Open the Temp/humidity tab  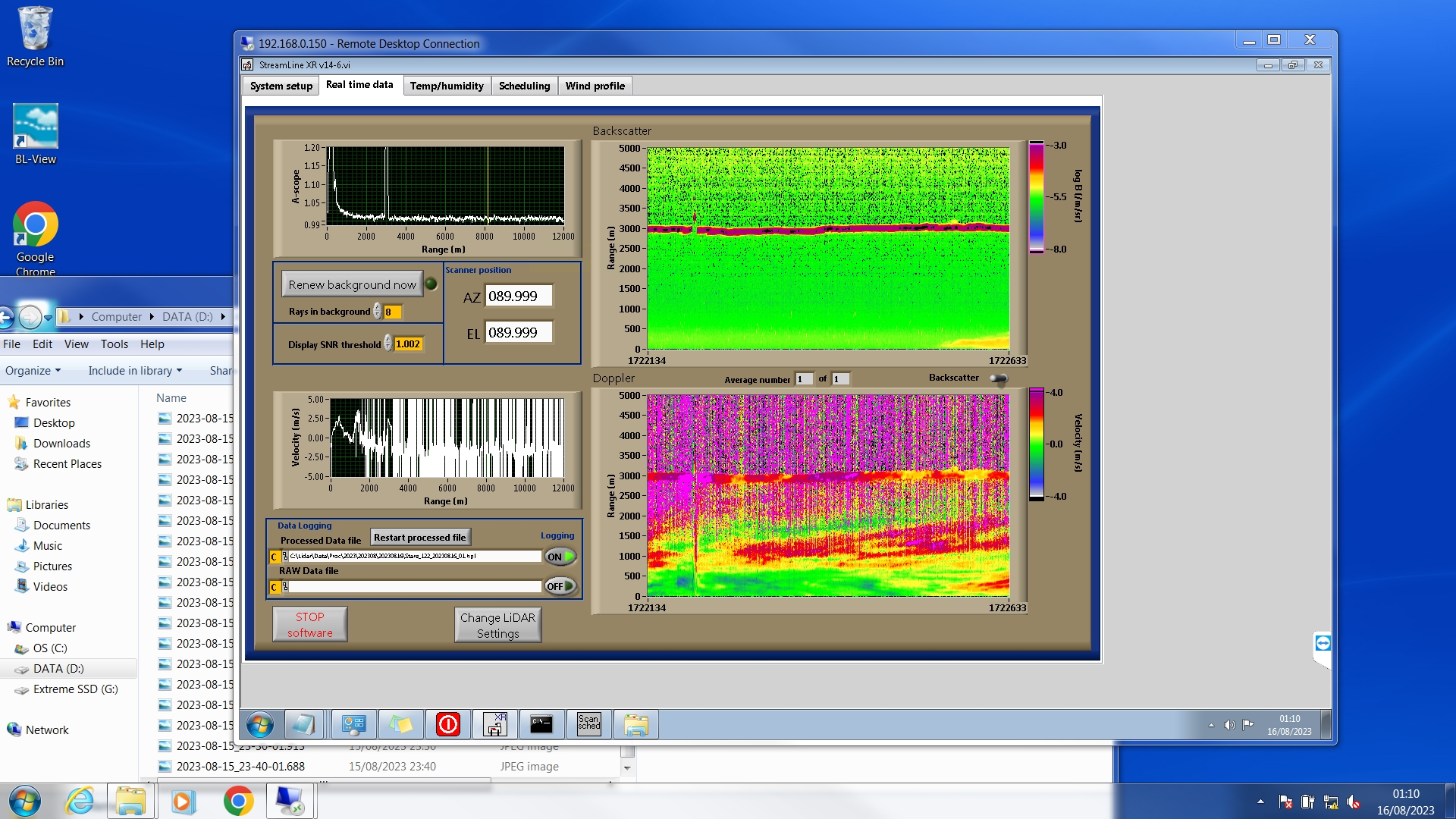tap(447, 86)
